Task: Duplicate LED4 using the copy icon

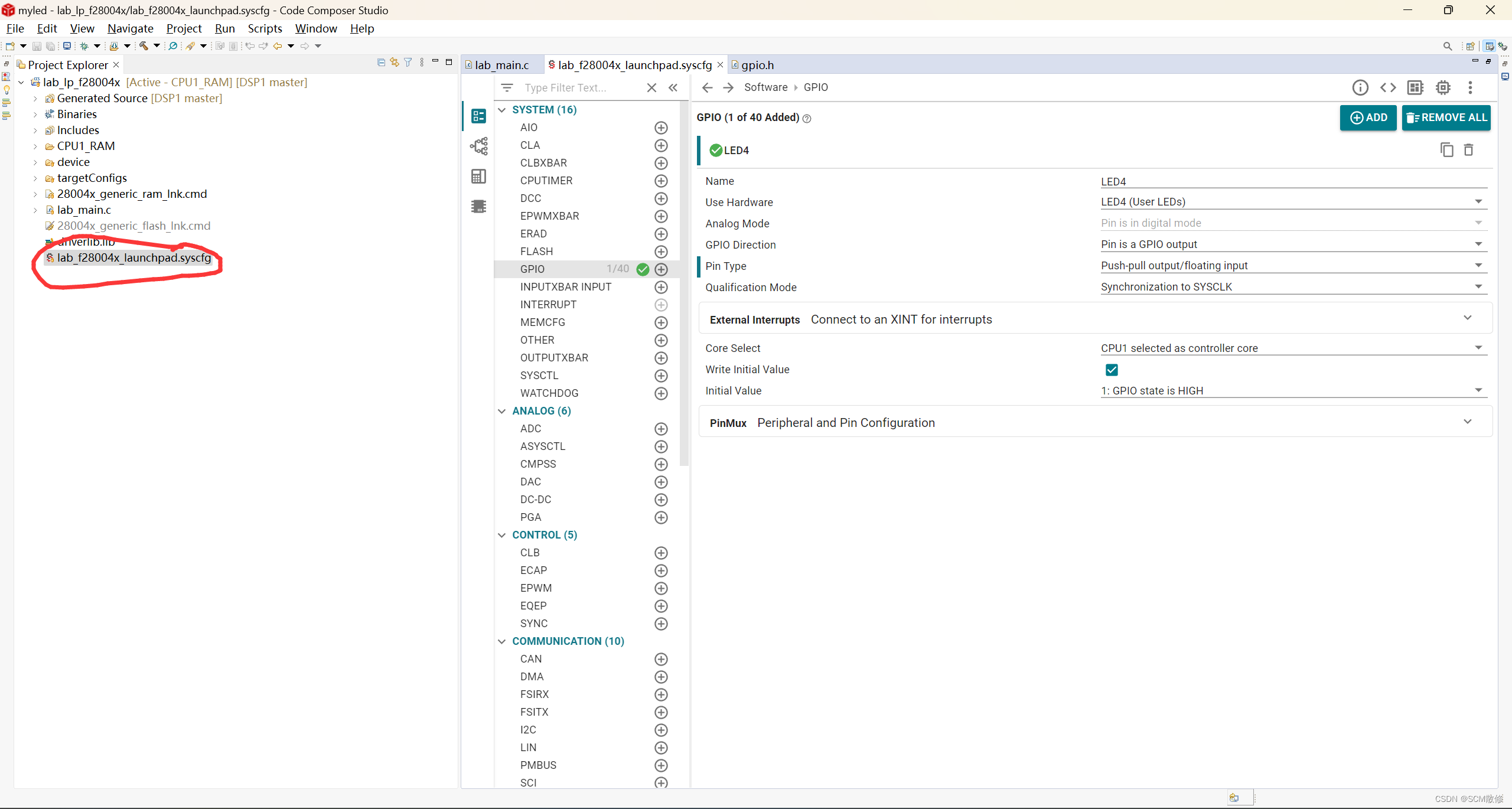Action: (x=1446, y=150)
